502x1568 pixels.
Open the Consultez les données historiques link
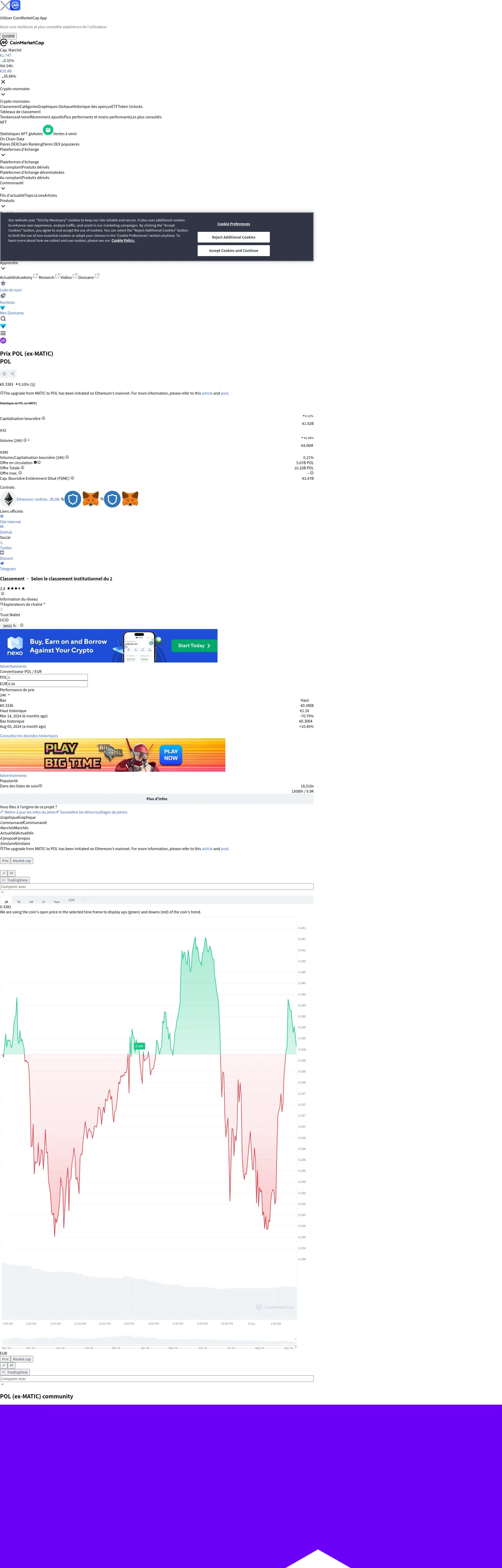pos(29,736)
